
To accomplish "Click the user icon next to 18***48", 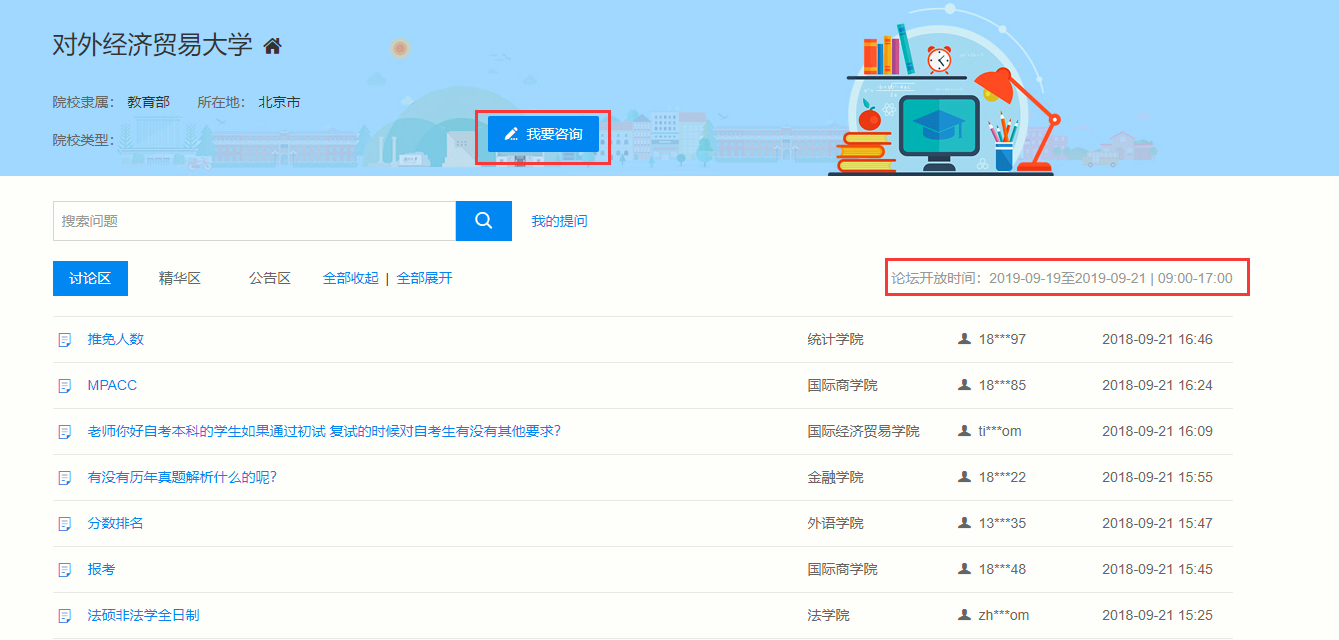I will (x=964, y=569).
